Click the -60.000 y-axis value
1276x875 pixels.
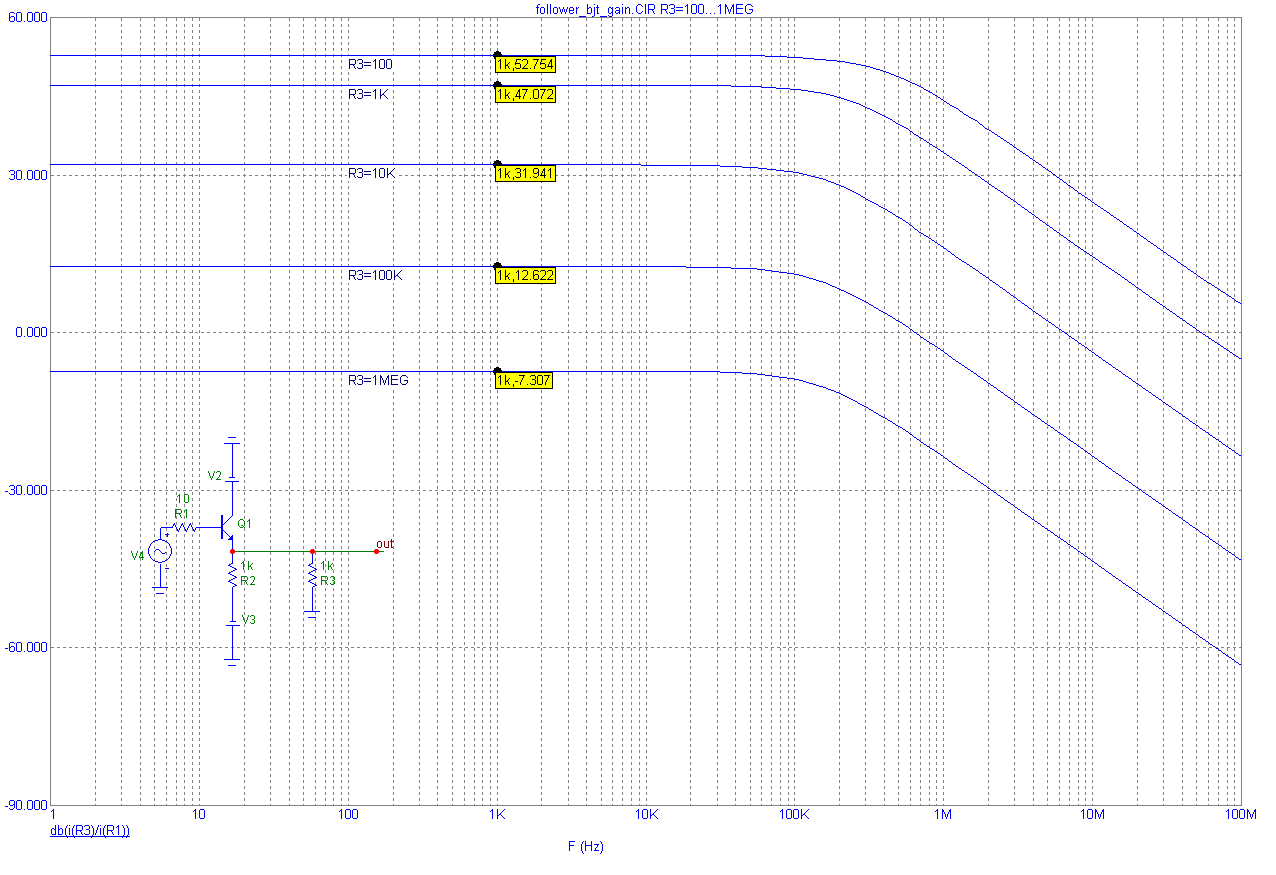pyautogui.click(x=25, y=647)
